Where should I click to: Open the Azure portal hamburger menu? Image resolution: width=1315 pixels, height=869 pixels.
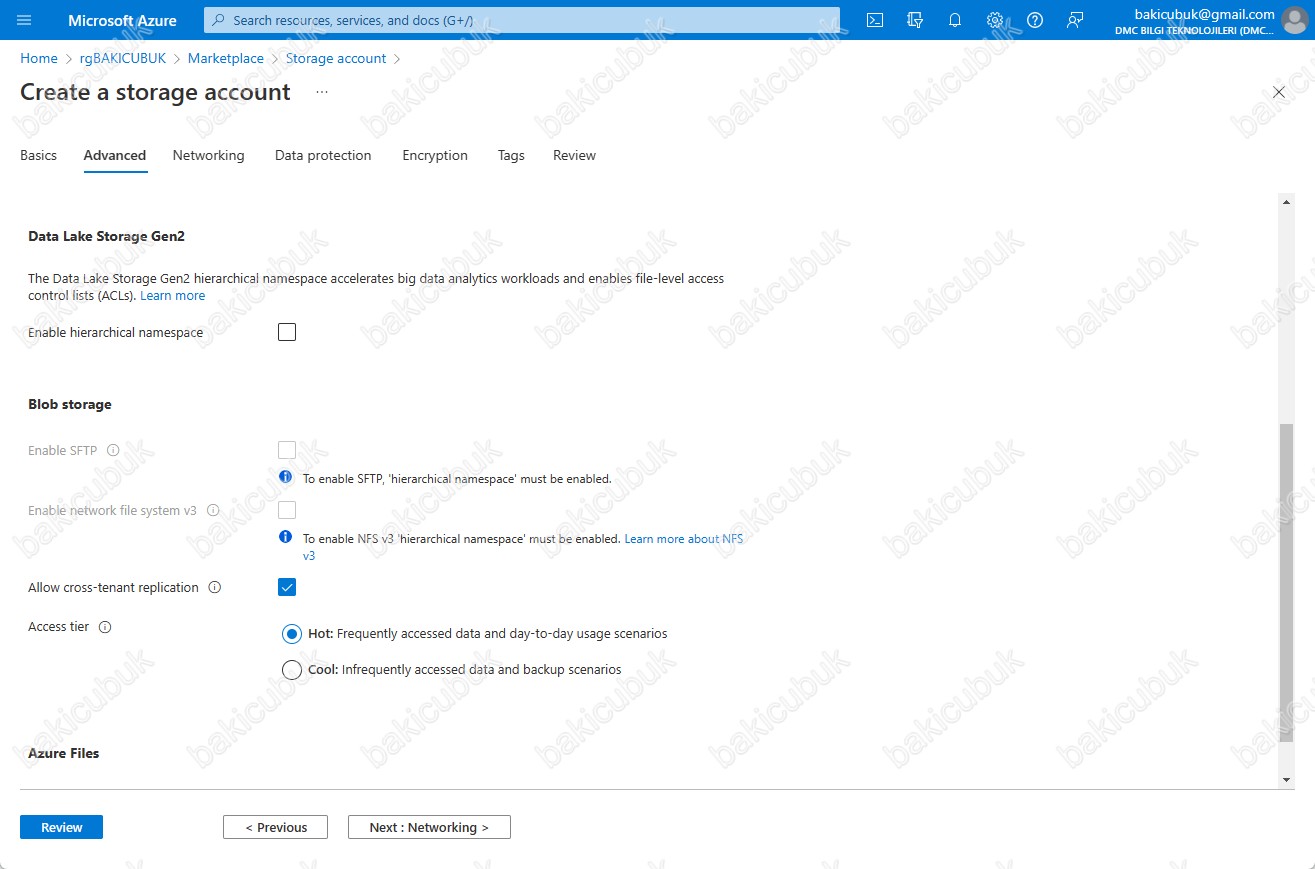[25, 20]
